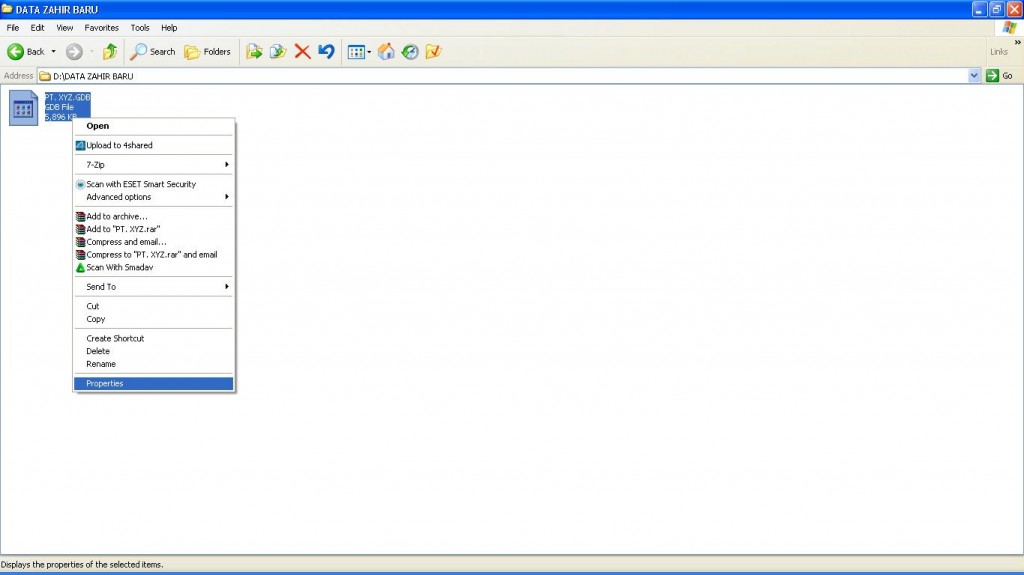Image resolution: width=1024 pixels, height=575 pixels.
Task: Expand the Address bar dropdown arrow
Action: [975, 76]
